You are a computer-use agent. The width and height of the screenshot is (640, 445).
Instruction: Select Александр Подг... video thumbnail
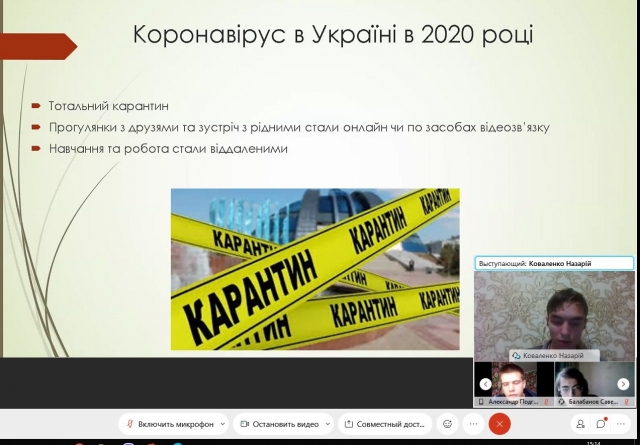click(514, 384)
